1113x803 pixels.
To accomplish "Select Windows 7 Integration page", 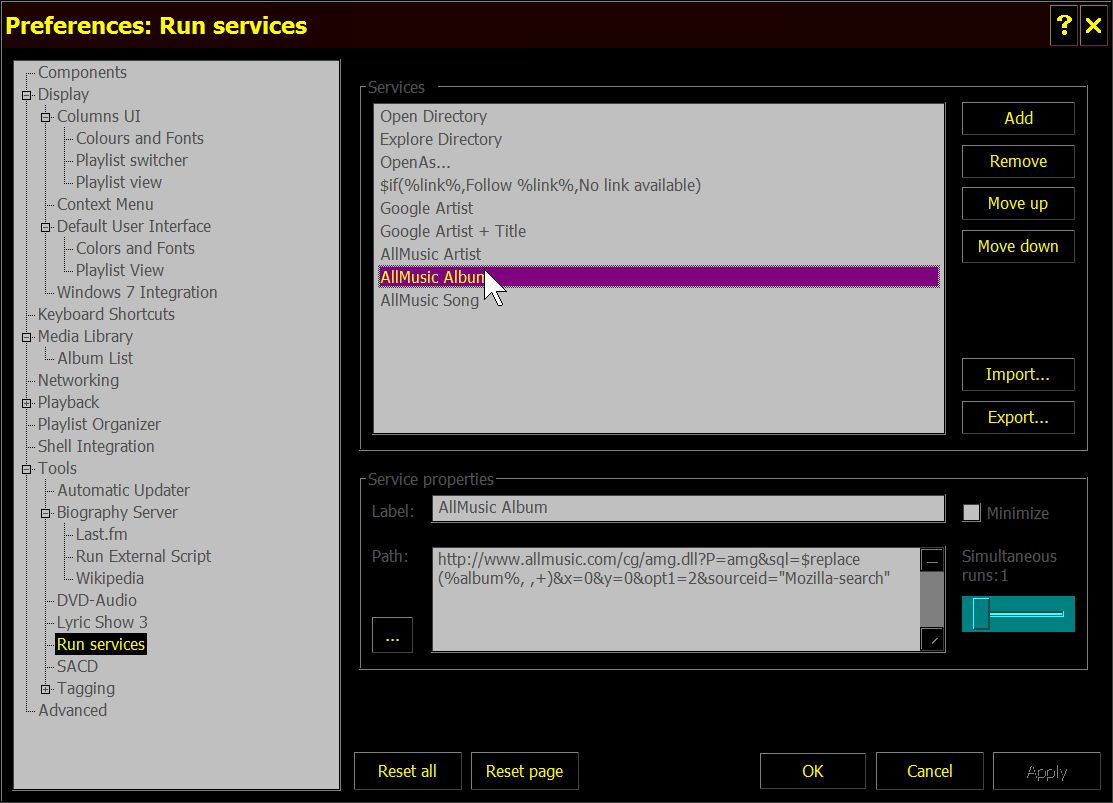I will (x=137, y=293).
